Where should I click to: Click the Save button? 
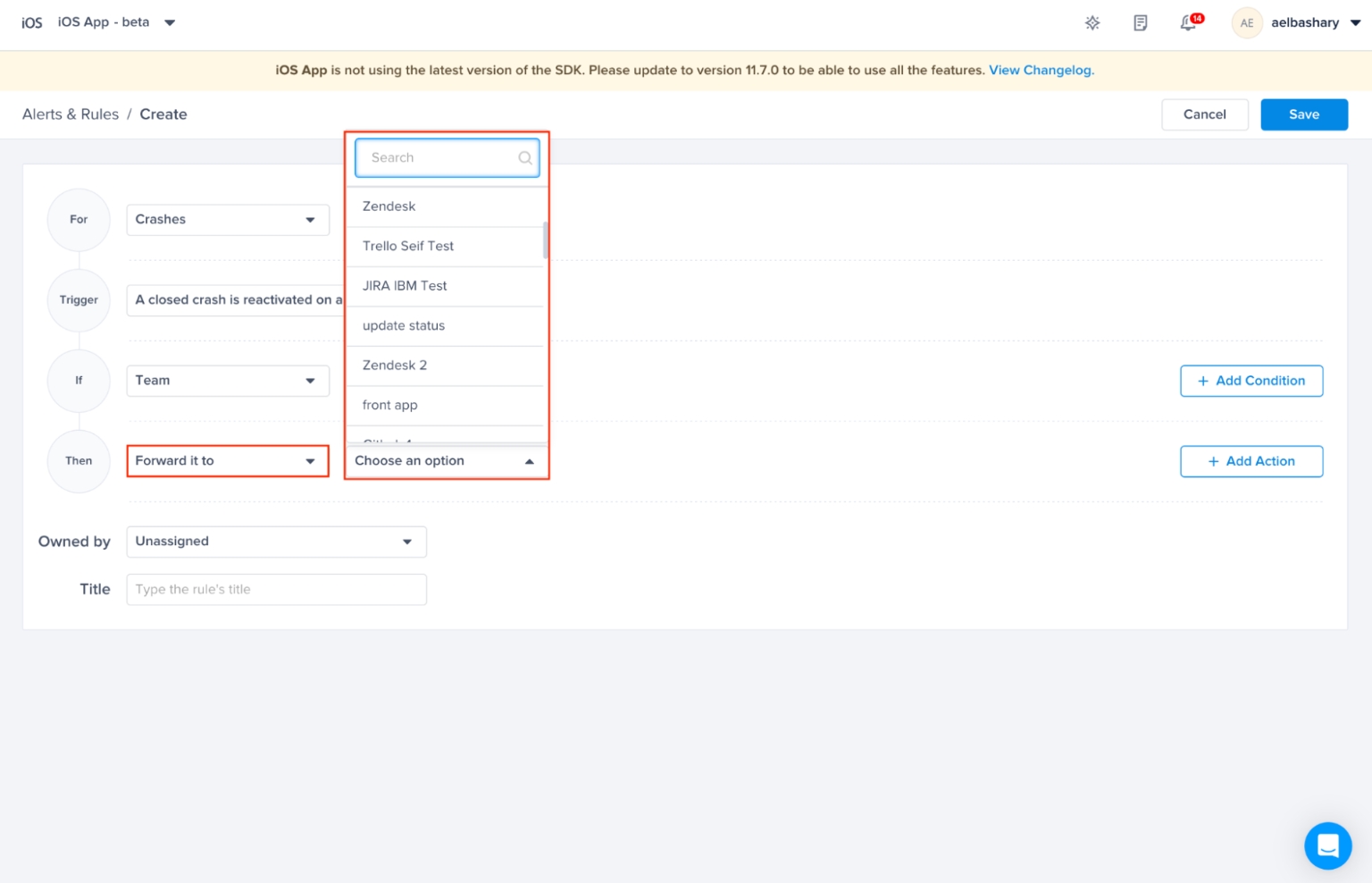coord(1303,114)
